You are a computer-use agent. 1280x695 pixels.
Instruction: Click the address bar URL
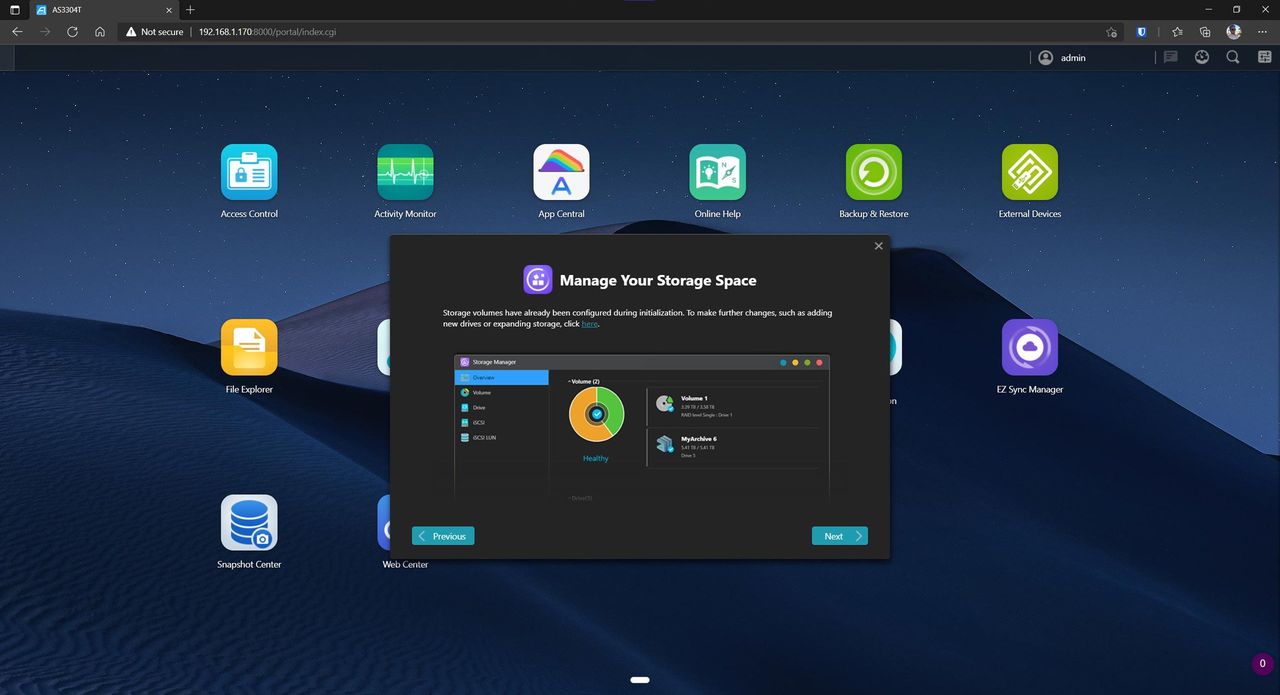tap(265, 32)
